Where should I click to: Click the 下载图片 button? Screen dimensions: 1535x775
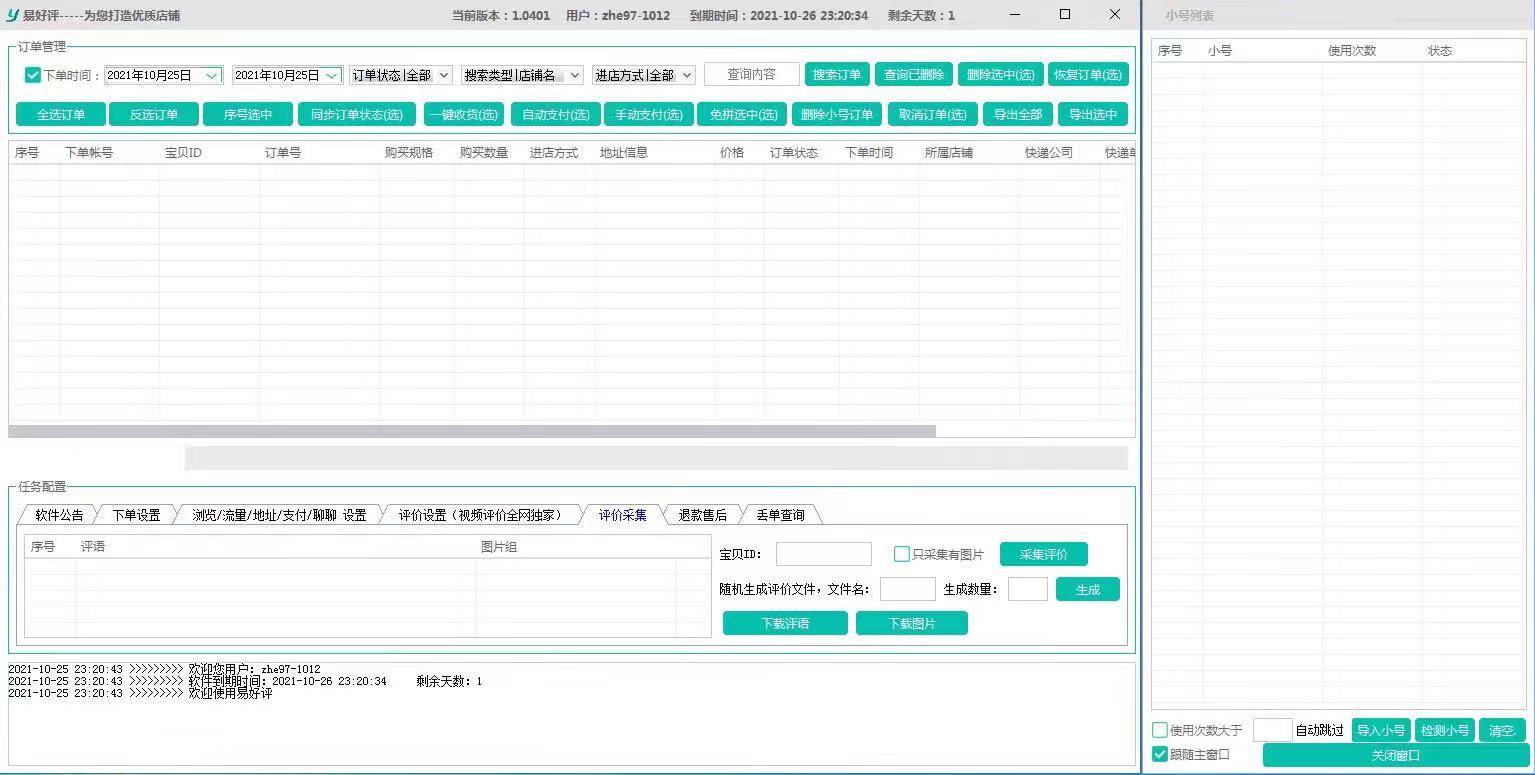[911, 623]
